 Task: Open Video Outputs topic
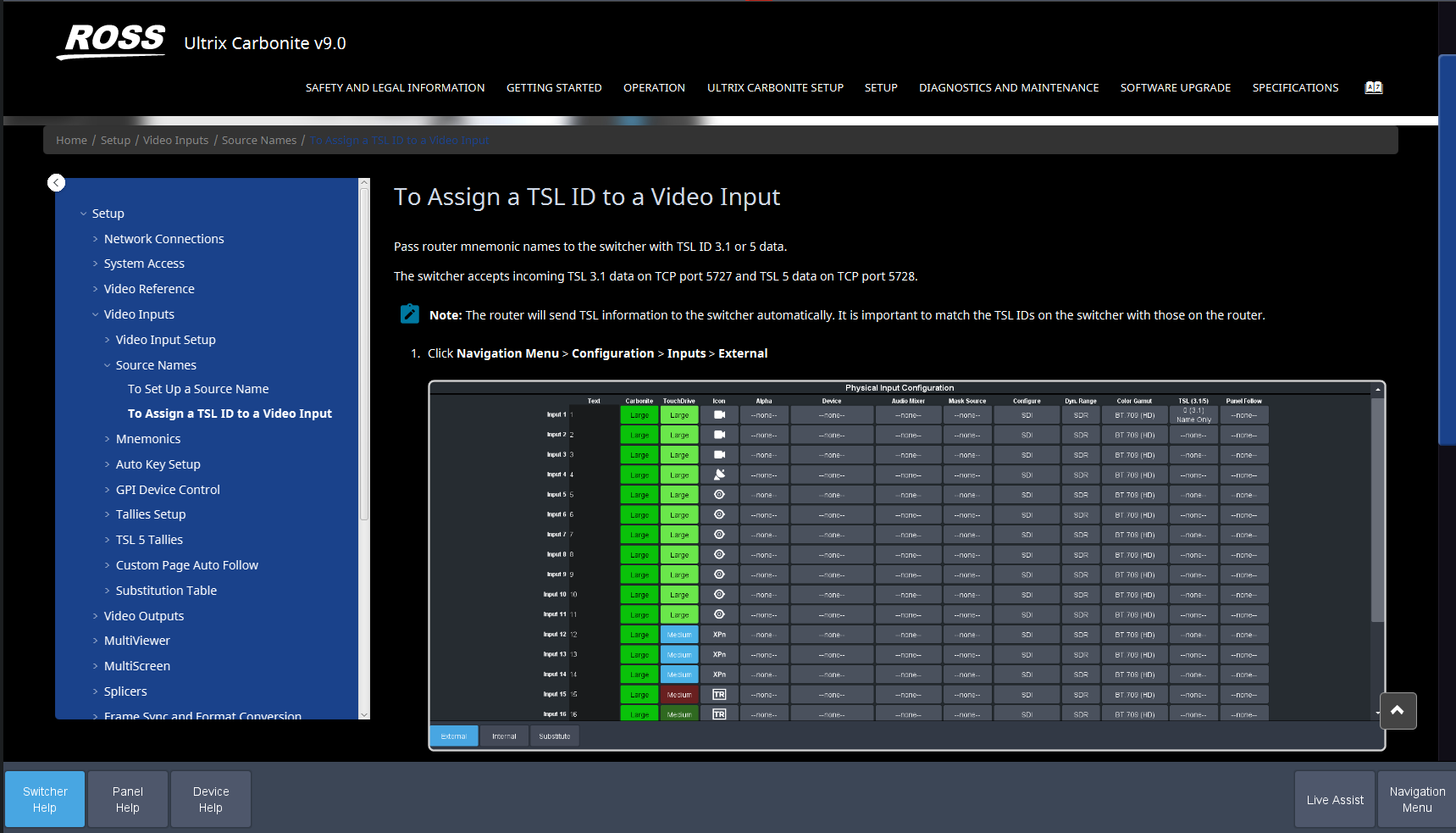pyautogui.click(x=144, y=616)
